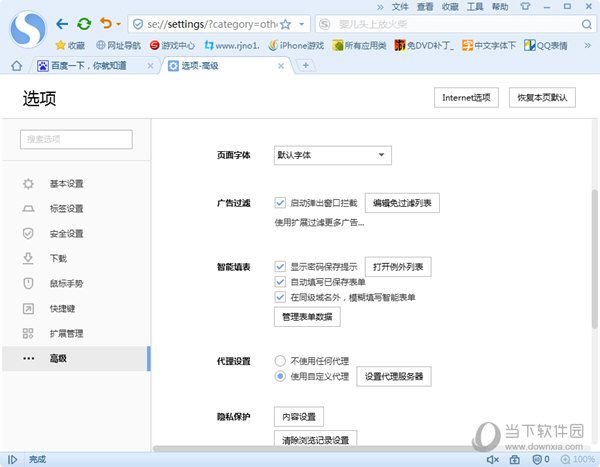The image size is (600, 467).
Task: Open the 查看 menu
Action: 425,7
